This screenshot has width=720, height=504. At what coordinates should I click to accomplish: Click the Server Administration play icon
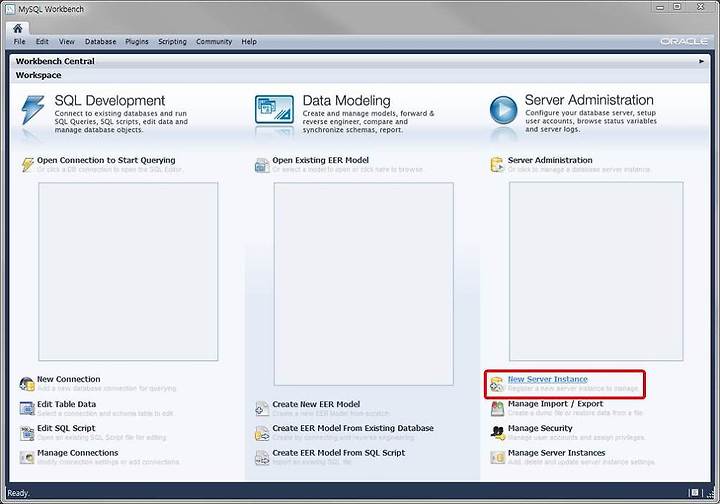pyautogui.click(x=503, y=110)
